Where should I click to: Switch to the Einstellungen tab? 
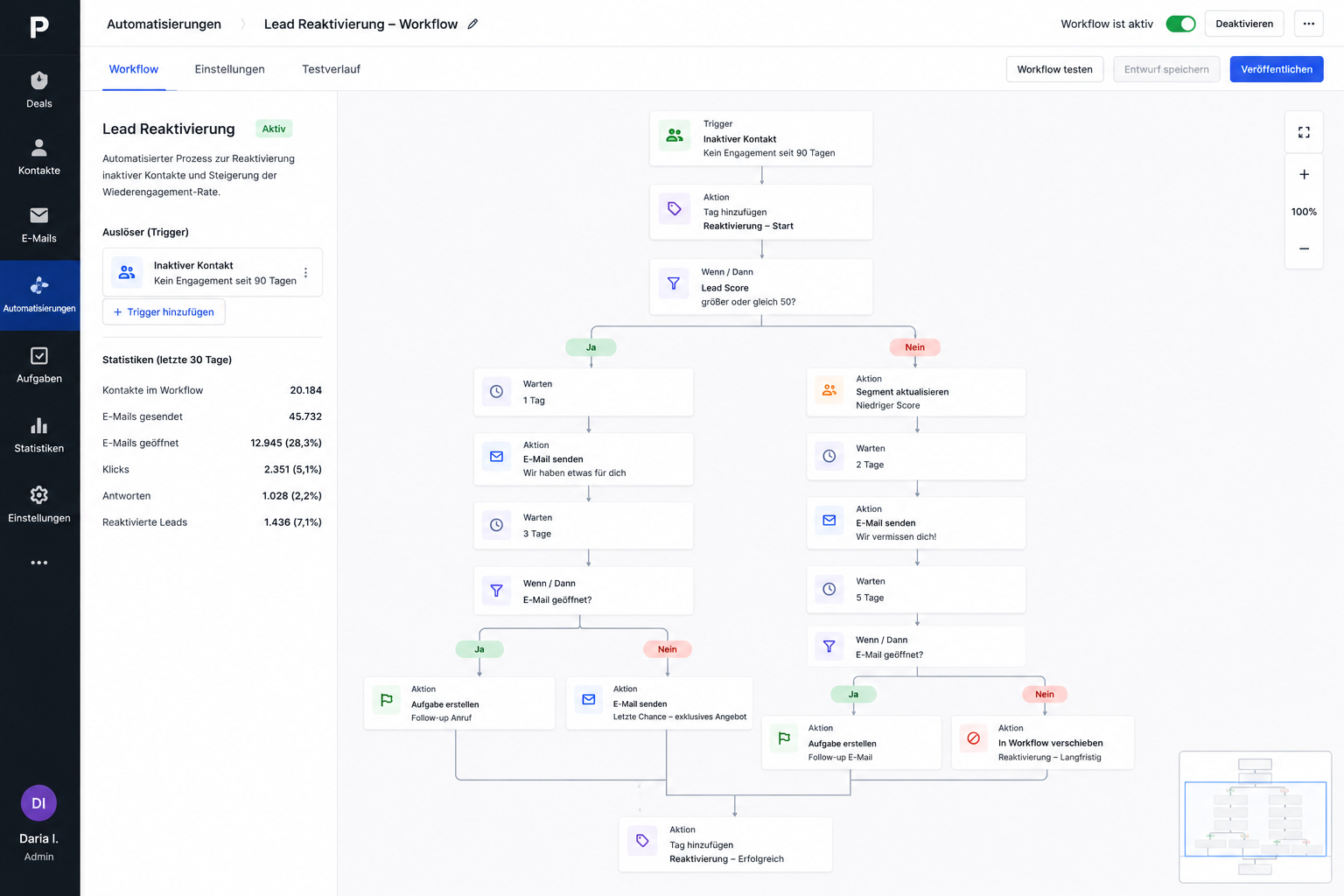tap(229, 69)
